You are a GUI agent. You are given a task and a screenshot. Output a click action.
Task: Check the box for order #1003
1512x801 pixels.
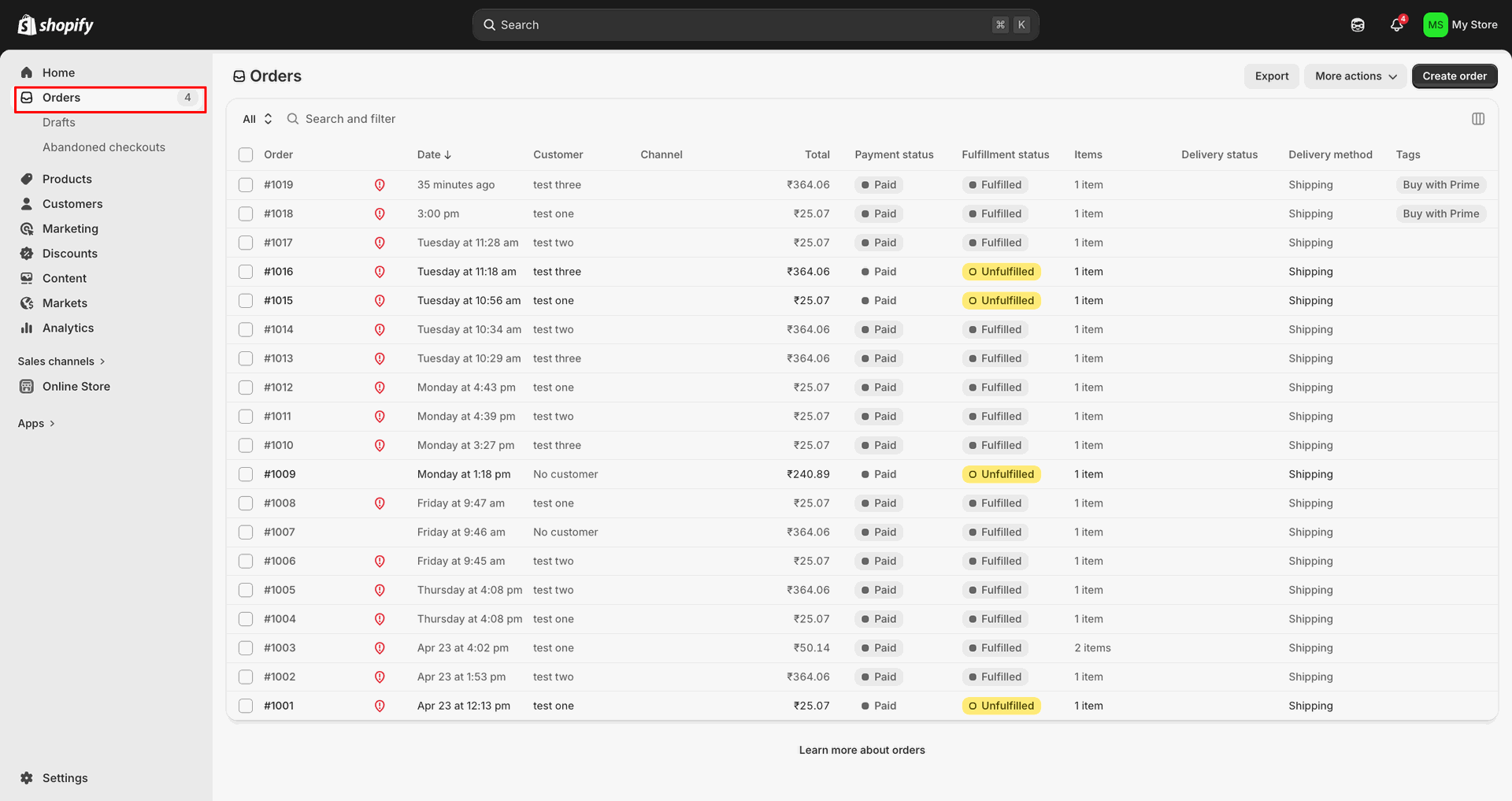click(246, 648)
